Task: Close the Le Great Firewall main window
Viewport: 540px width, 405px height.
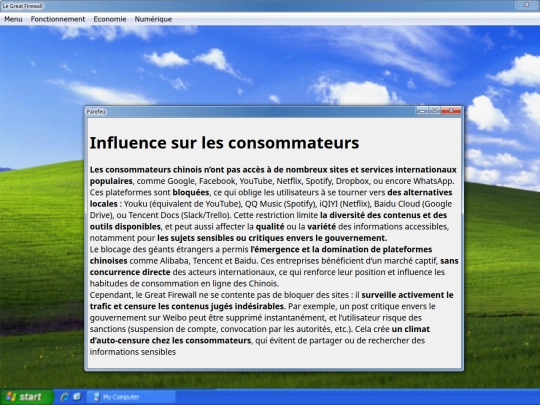Action: [526, 5]
